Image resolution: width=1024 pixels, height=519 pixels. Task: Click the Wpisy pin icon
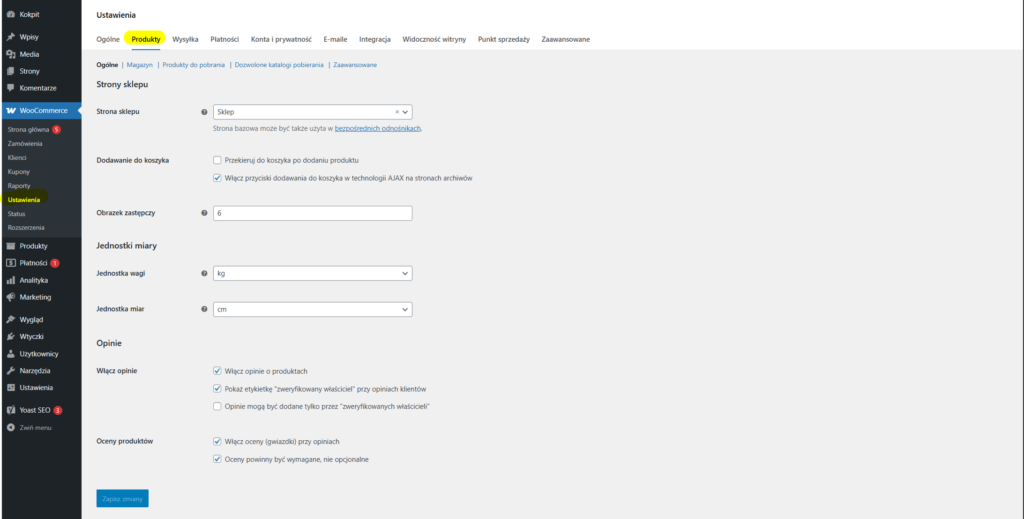point(10,37)
